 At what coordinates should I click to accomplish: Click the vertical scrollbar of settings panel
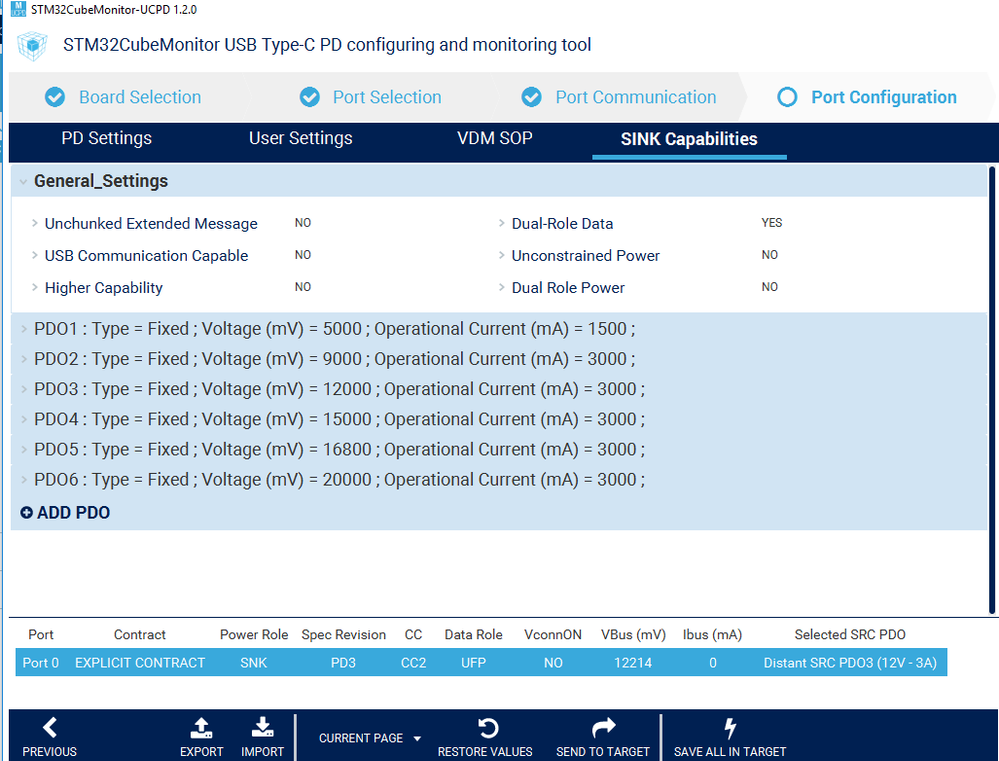pos(991,390)
